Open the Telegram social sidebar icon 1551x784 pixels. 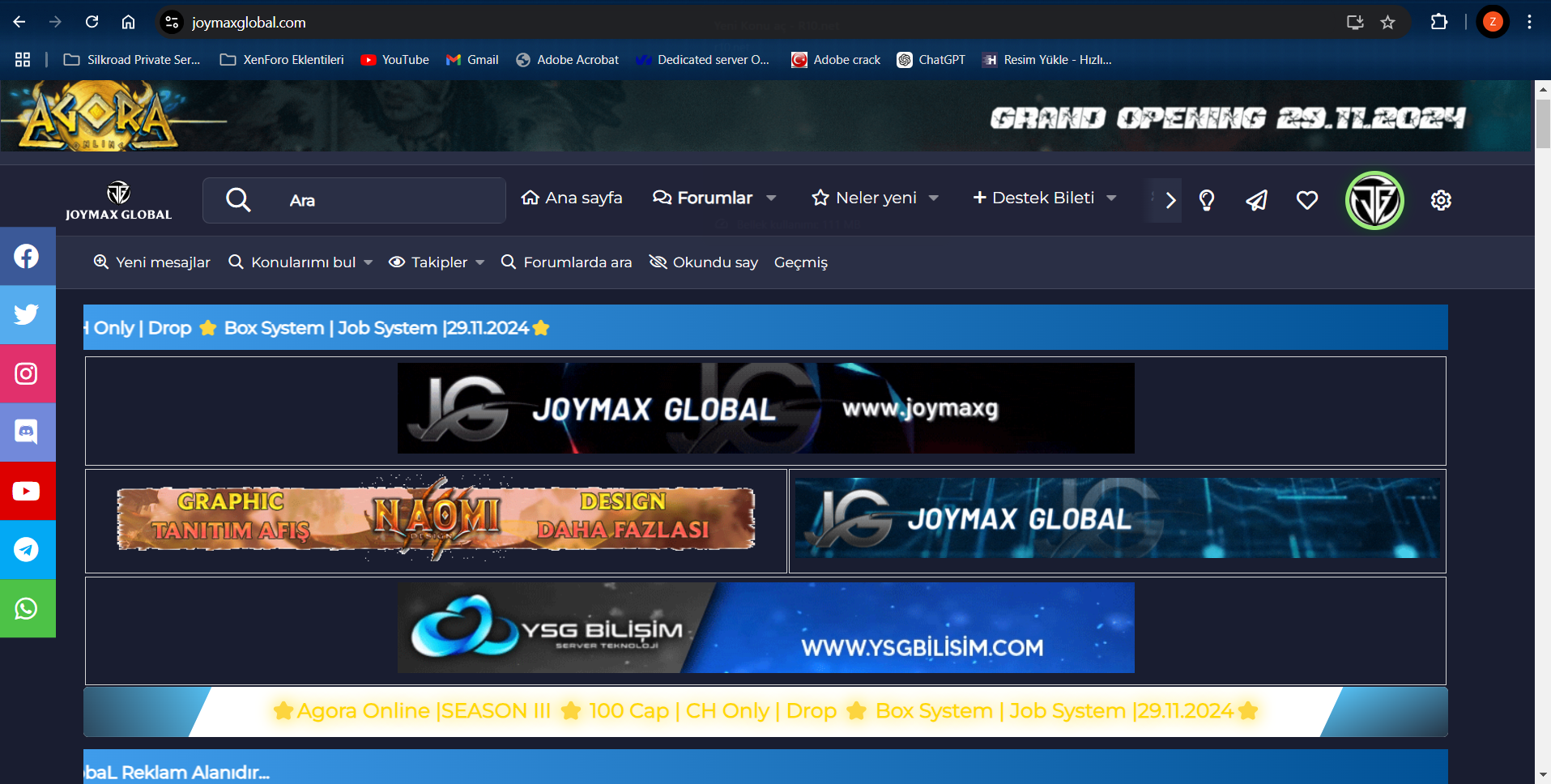click(x=27, y=550)
